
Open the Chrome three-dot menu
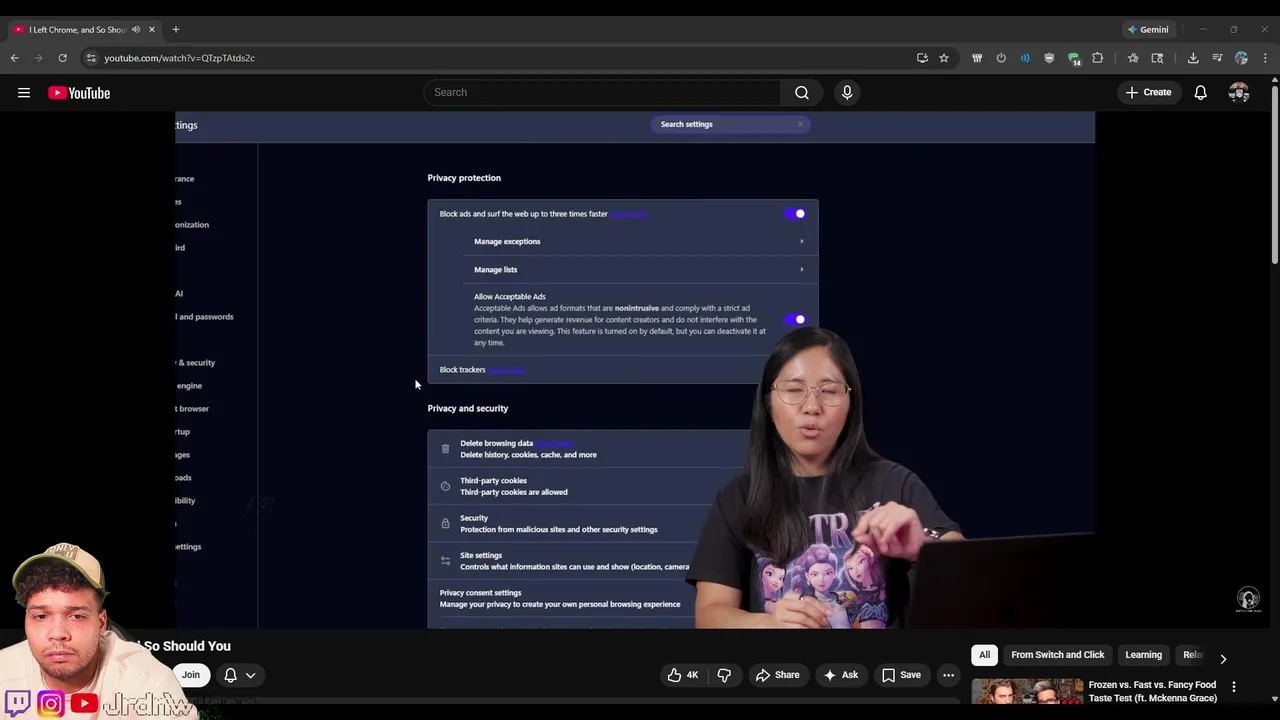click(x=1265, y=58)
